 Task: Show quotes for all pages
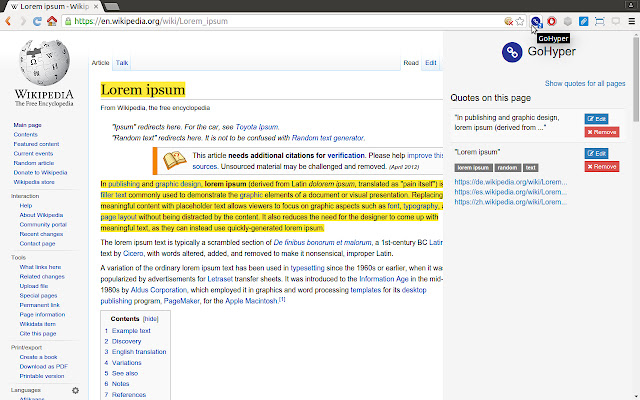[585, 84]
